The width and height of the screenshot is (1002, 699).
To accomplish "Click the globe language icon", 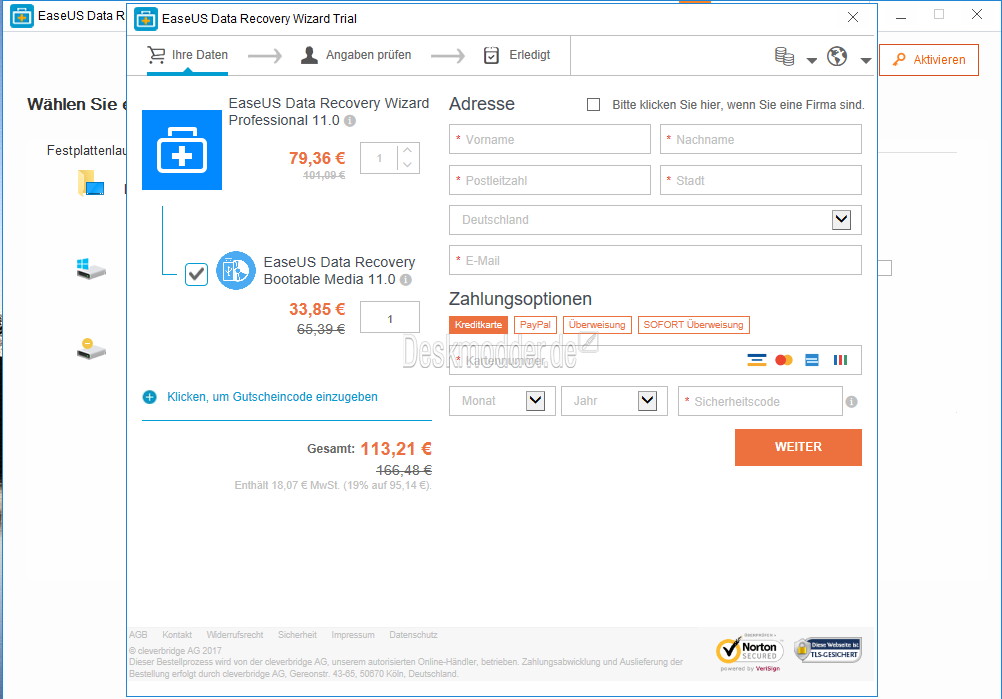I will (x=837, y=57).
